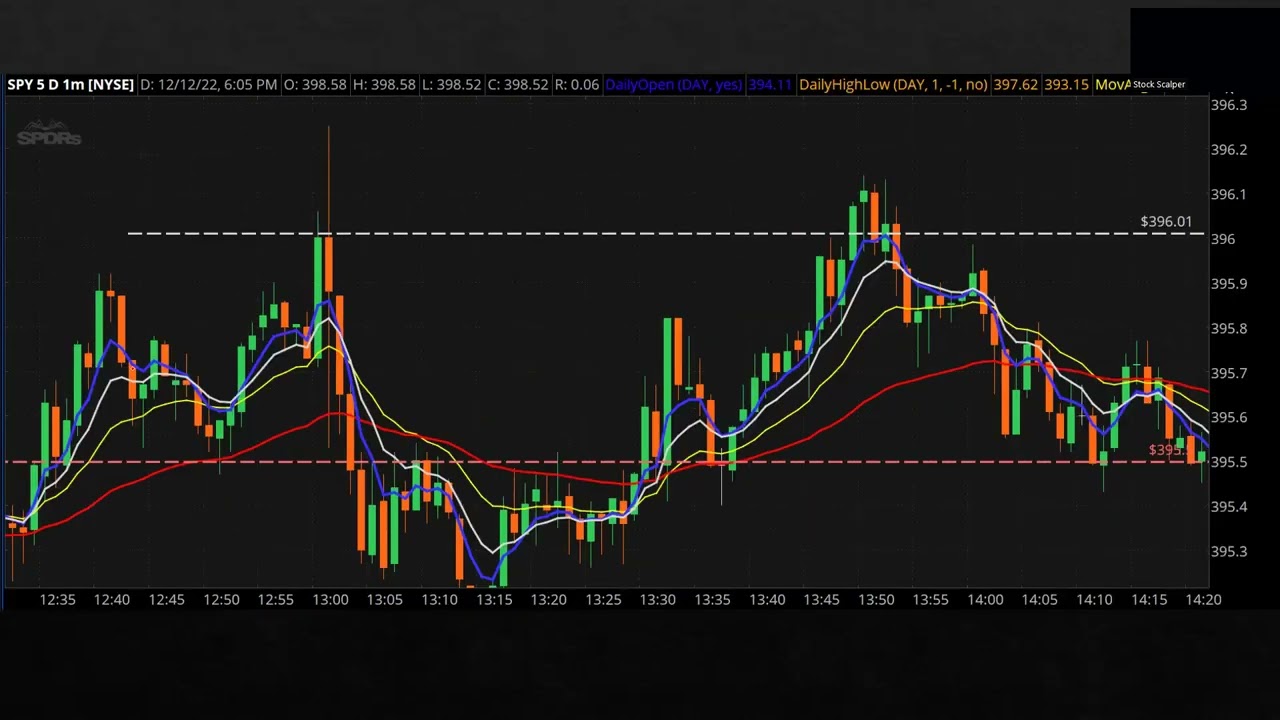Click the 13:25 time axis label
Image resolution: width=1280 pixels, height=720 pixels.
pyautogui.click(x=603, y=600)
